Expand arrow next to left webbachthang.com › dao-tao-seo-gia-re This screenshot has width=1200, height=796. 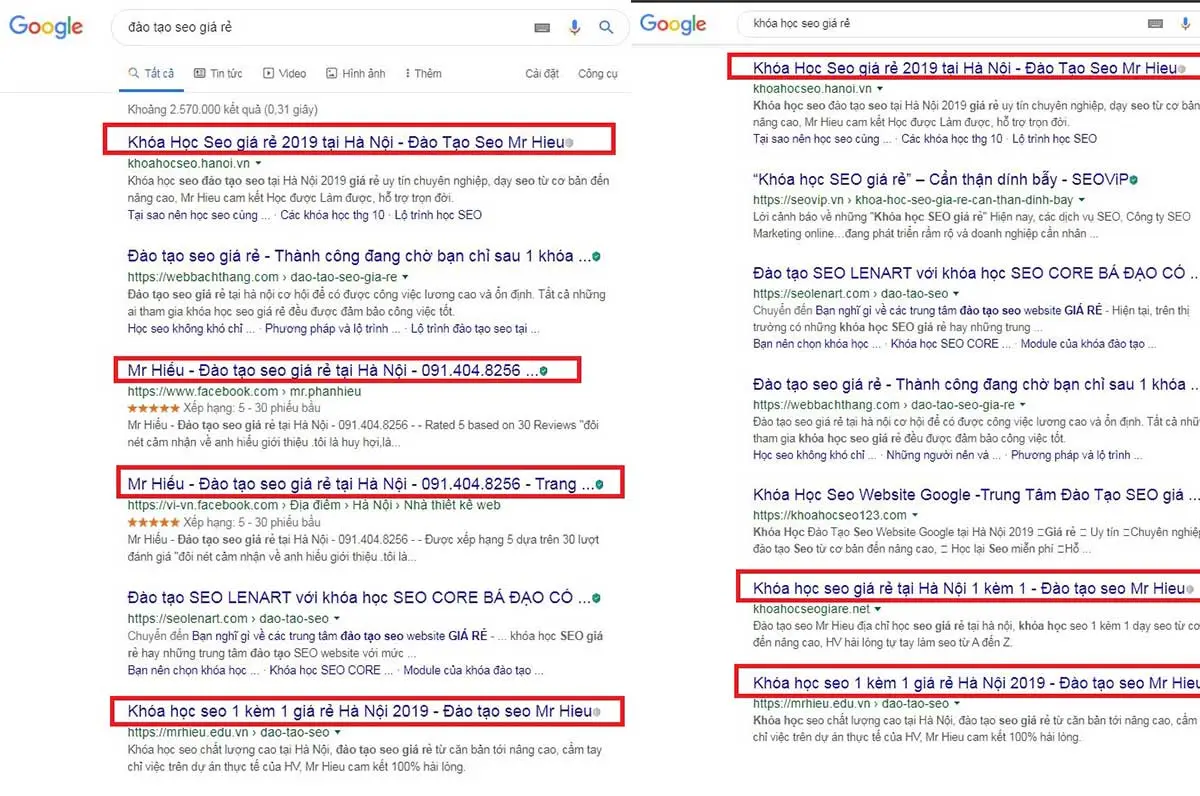click(405, 277)
